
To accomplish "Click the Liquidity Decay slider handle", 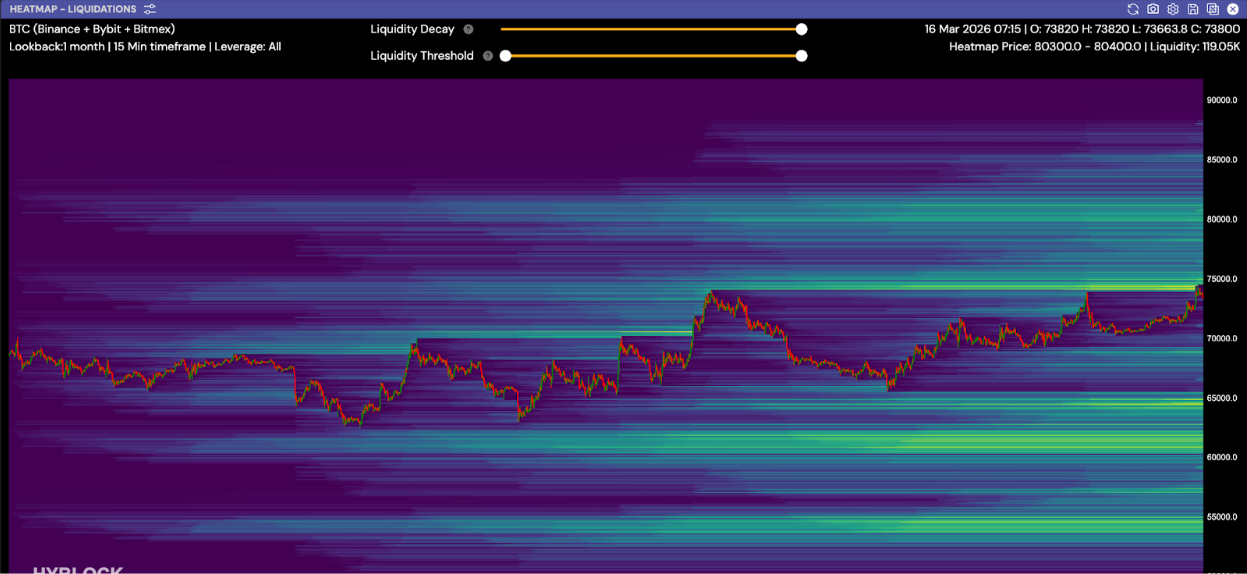I will click(801, 29).
